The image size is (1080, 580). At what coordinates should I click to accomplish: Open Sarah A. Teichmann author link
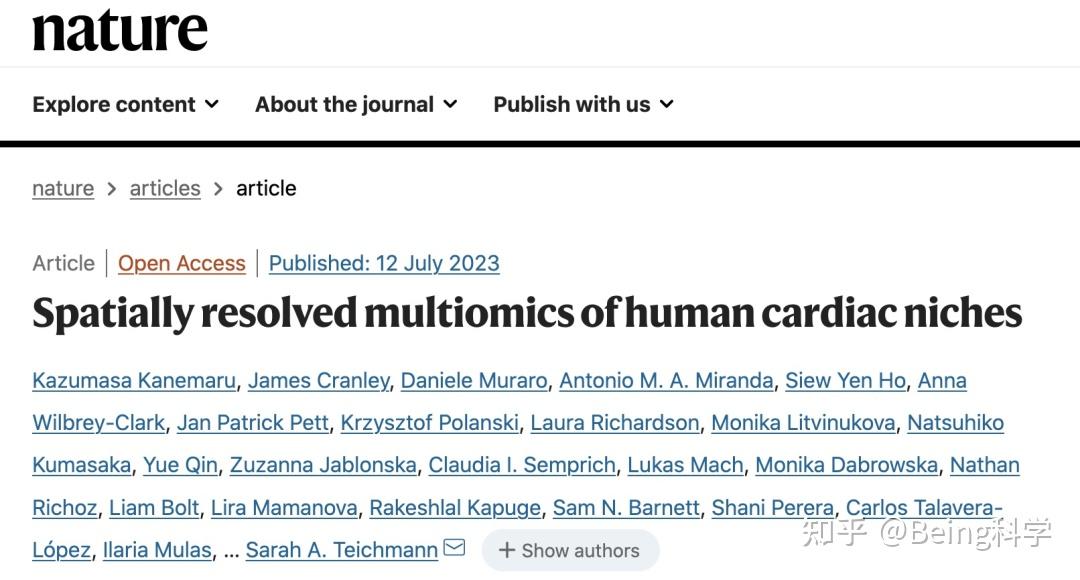(342, 550)
